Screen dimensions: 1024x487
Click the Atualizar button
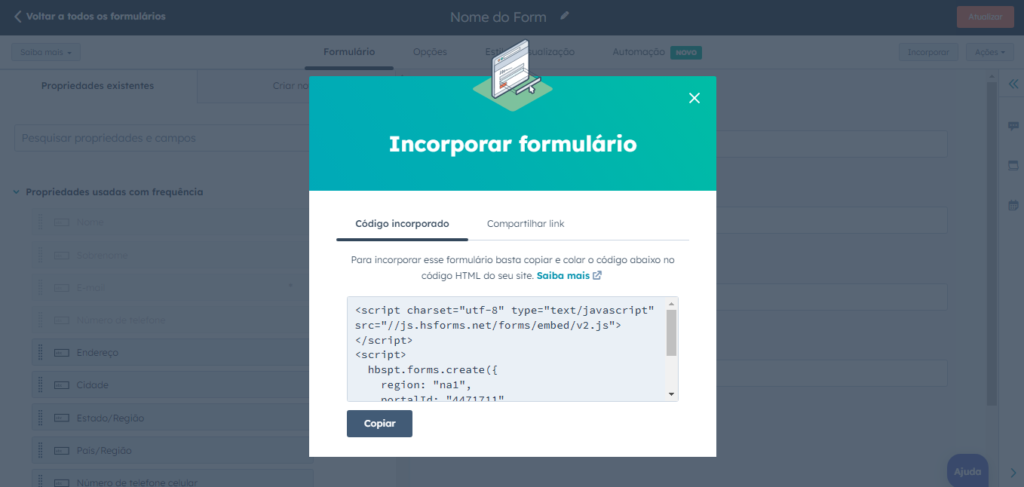(x=985, y=17)
